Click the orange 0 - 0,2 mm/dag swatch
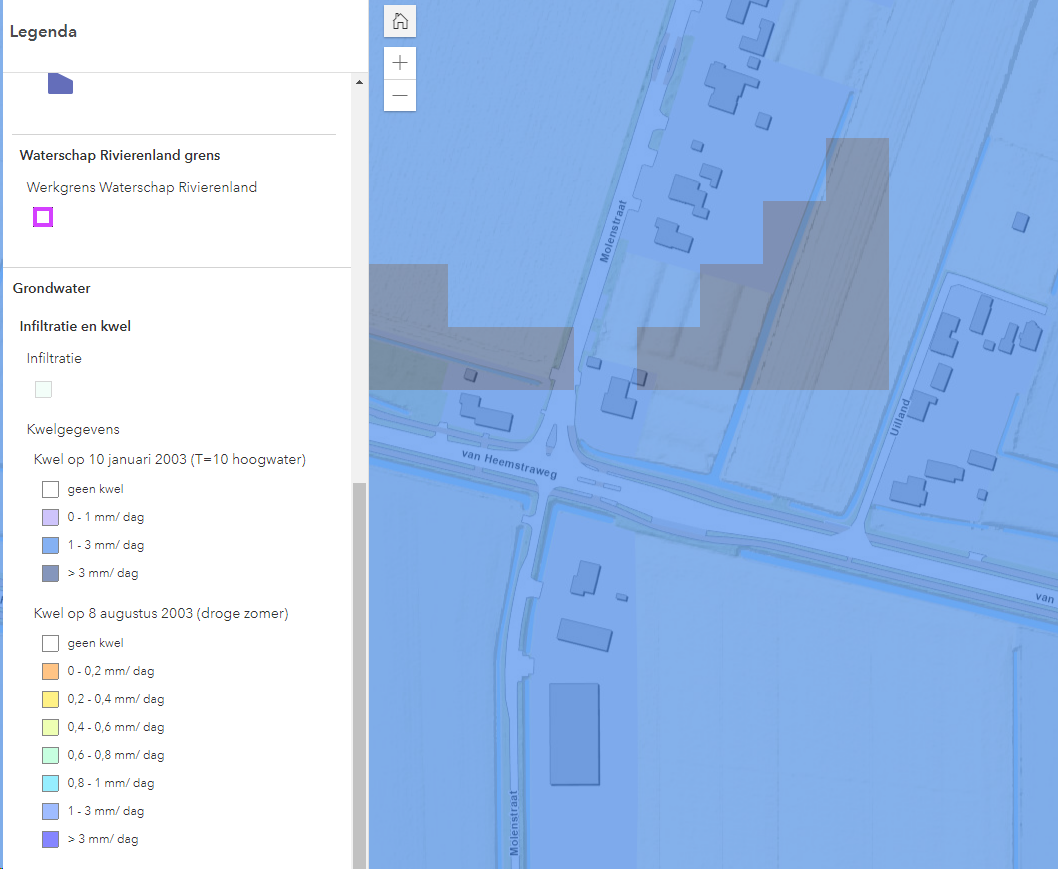 [x=51, y=671]
